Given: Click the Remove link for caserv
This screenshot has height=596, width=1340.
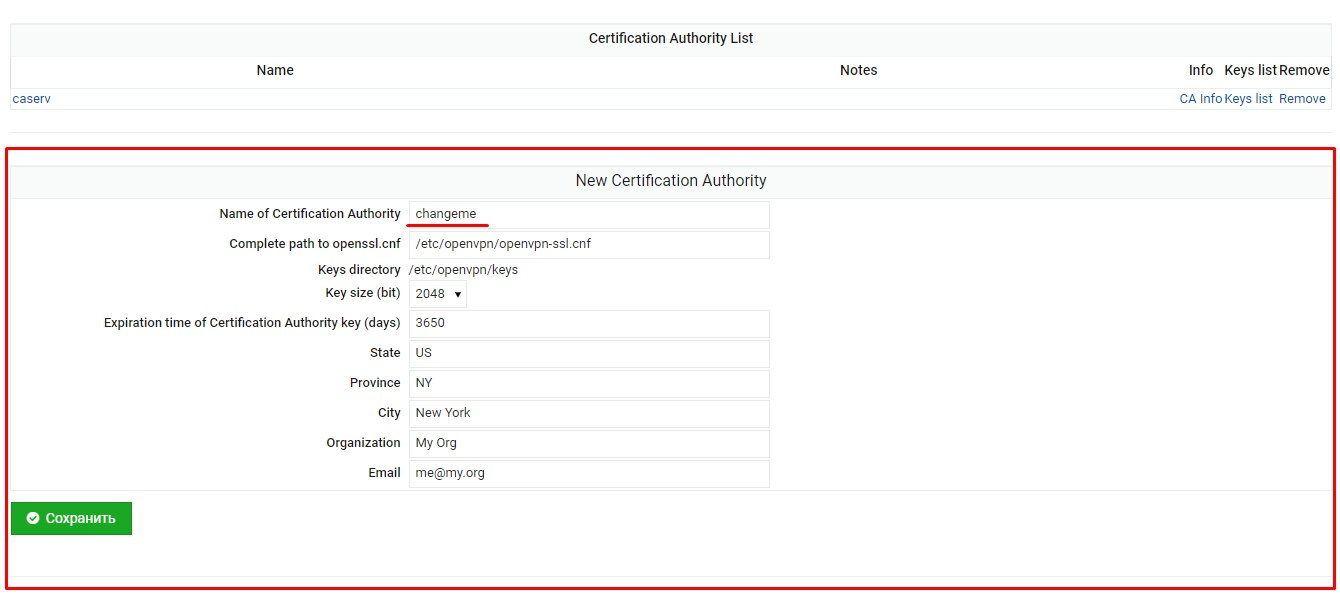Looking at the screenshot, I should [1302, 99].
